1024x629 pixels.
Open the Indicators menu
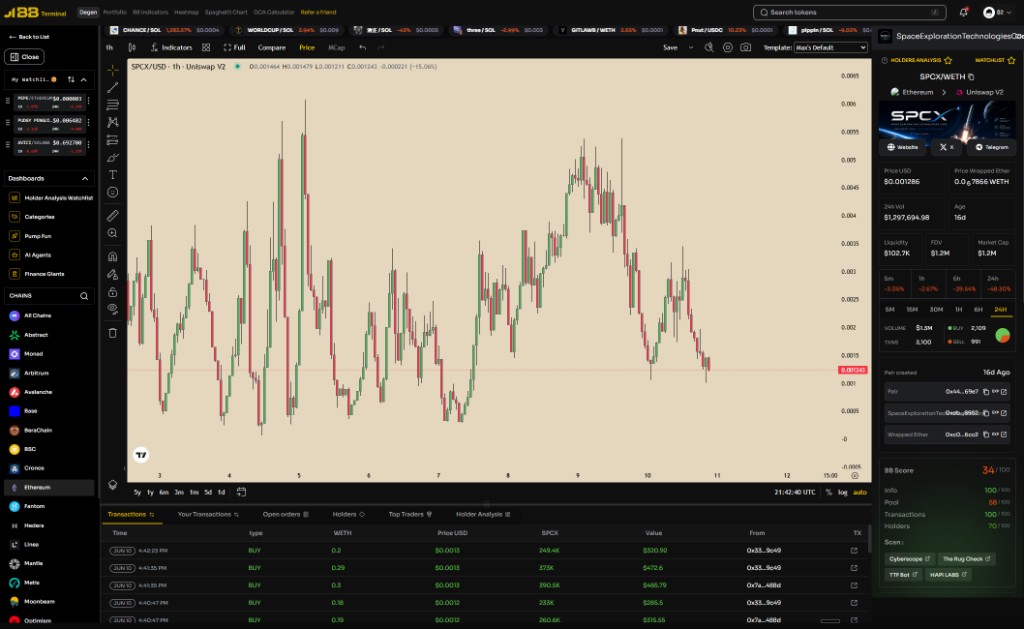pos(171,47)
